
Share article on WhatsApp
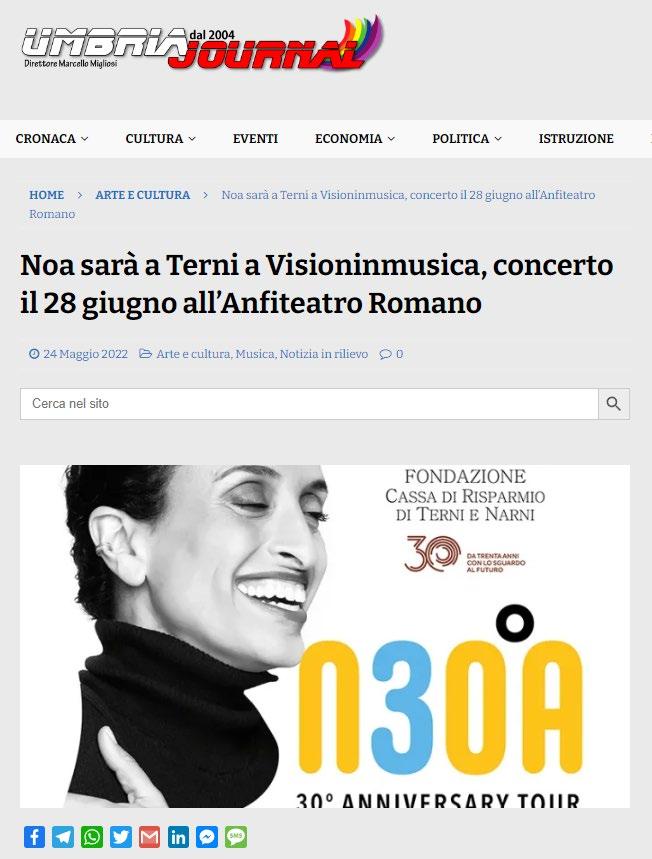tap(92, 837)
